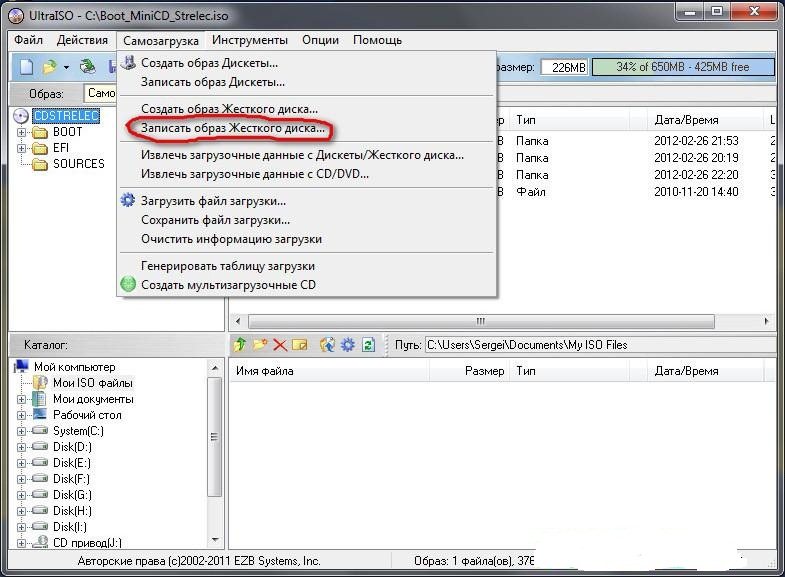This screenshot has width=785, height=577.
Task: Expand the Disk(D:) tree node
Action: [x=22, y=447]
